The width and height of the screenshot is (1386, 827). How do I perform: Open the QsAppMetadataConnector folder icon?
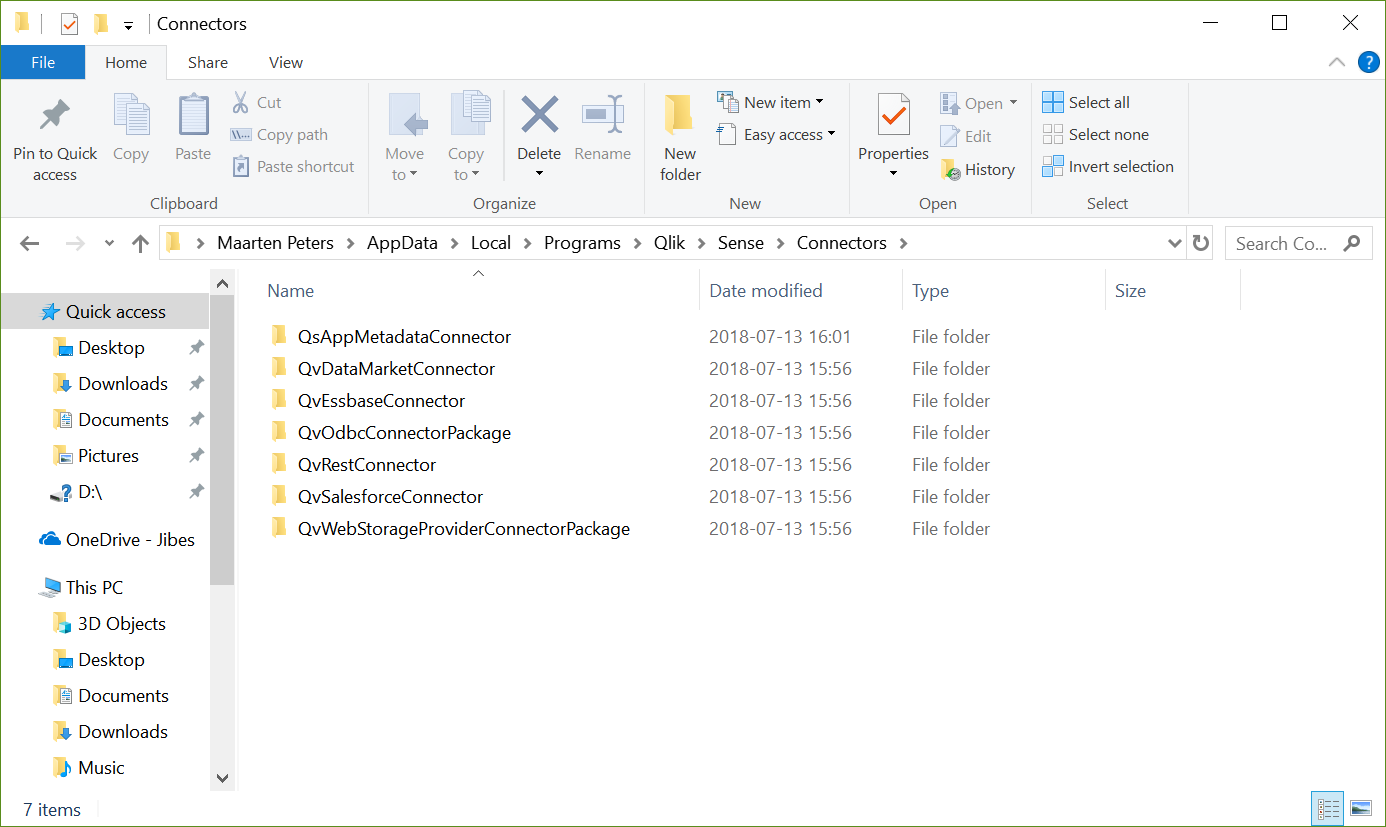click(x=279, y=336)
